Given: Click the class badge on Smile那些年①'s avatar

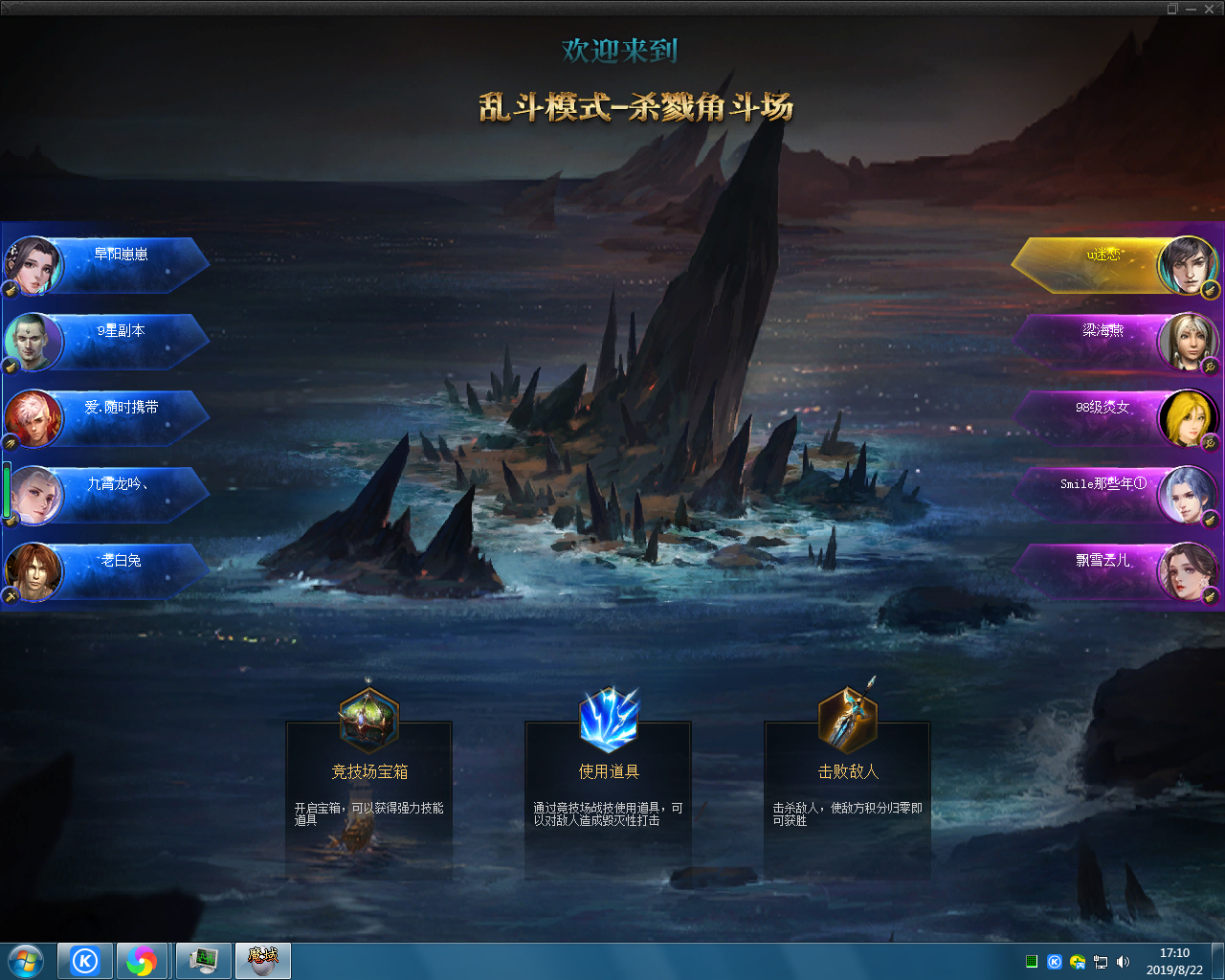Looking at the screenshot, I should coord(1211,519).
